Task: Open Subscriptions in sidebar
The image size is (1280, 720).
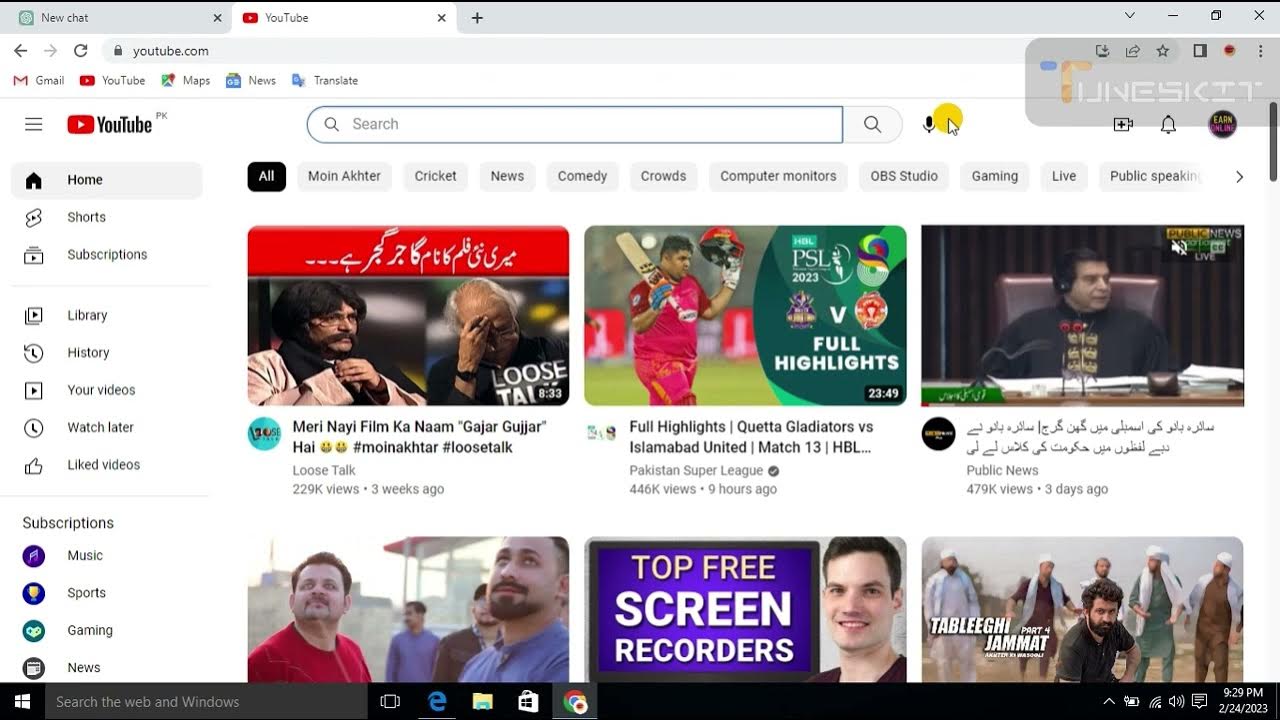Action: (107, 254)
